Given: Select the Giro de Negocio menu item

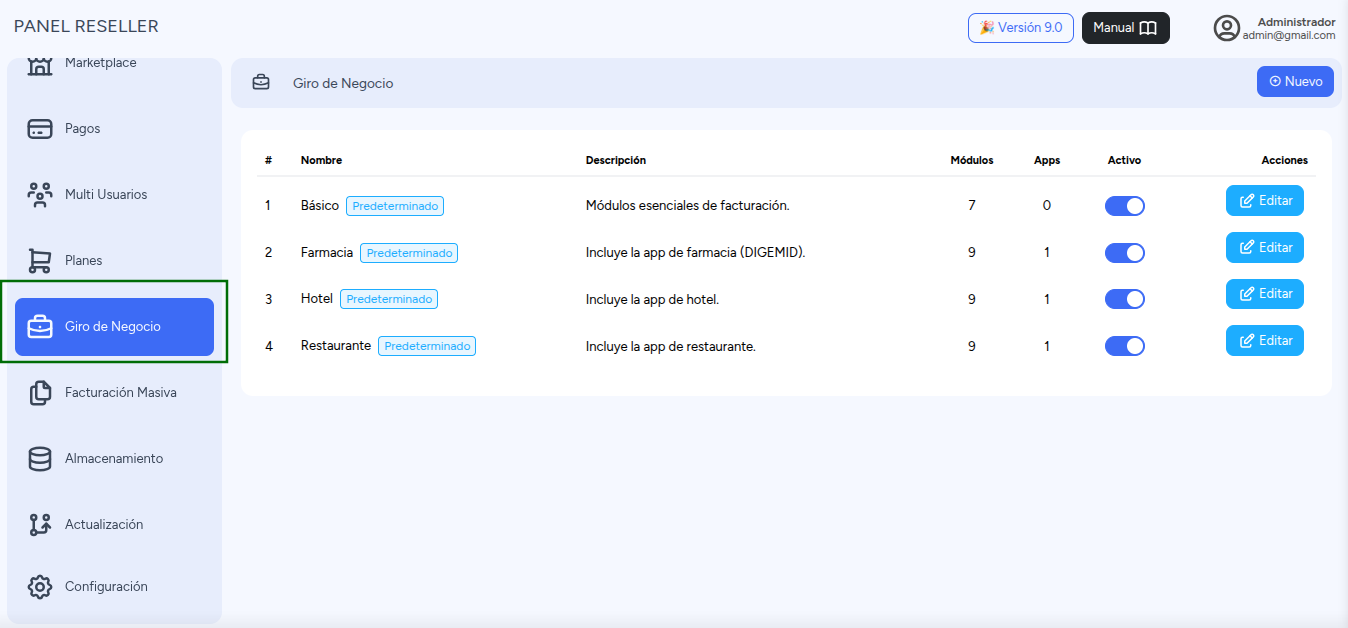Looking at the screenshot, I should [114, 327].
